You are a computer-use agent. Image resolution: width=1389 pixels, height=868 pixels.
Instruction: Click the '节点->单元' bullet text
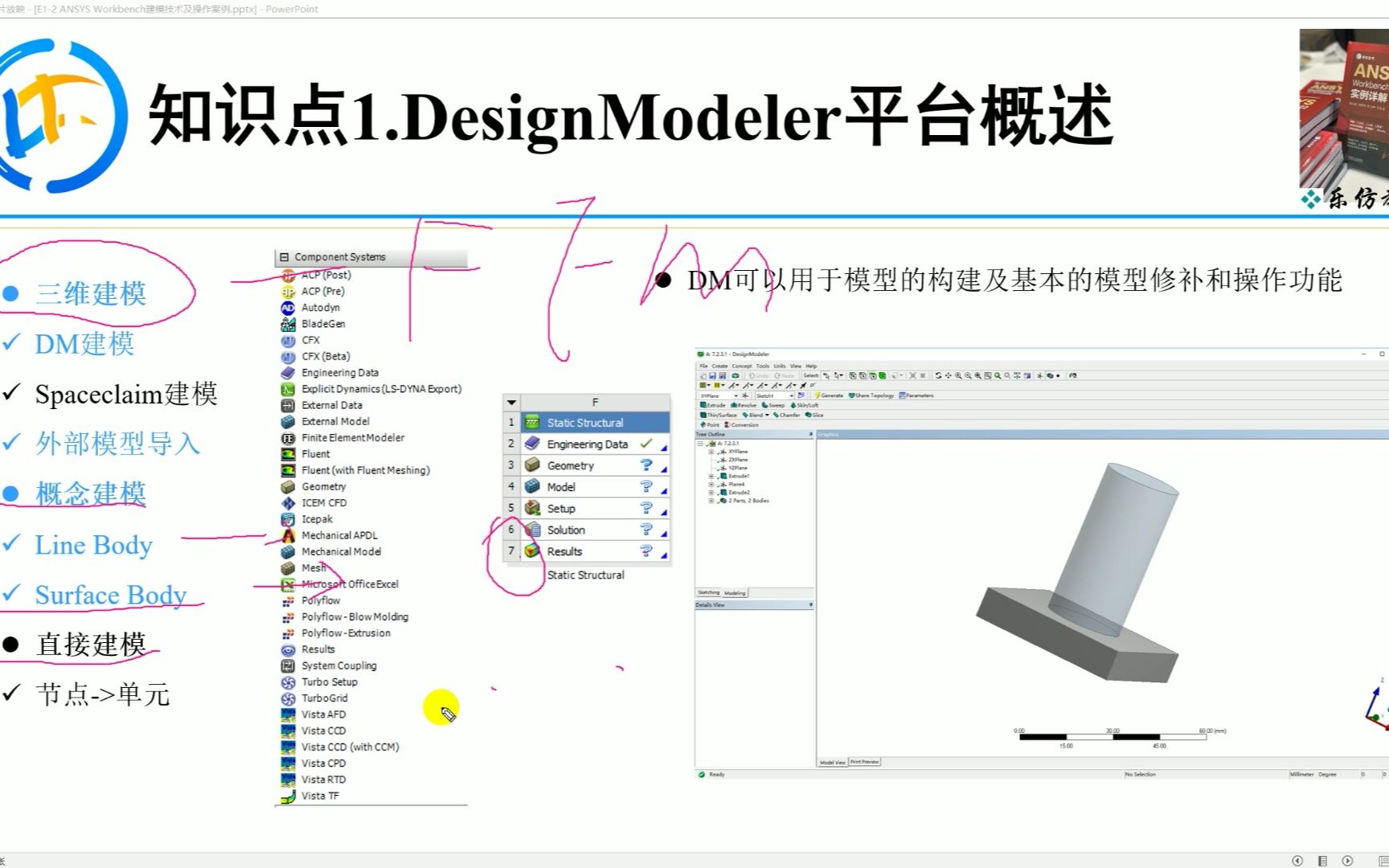(x=103, y=694)
